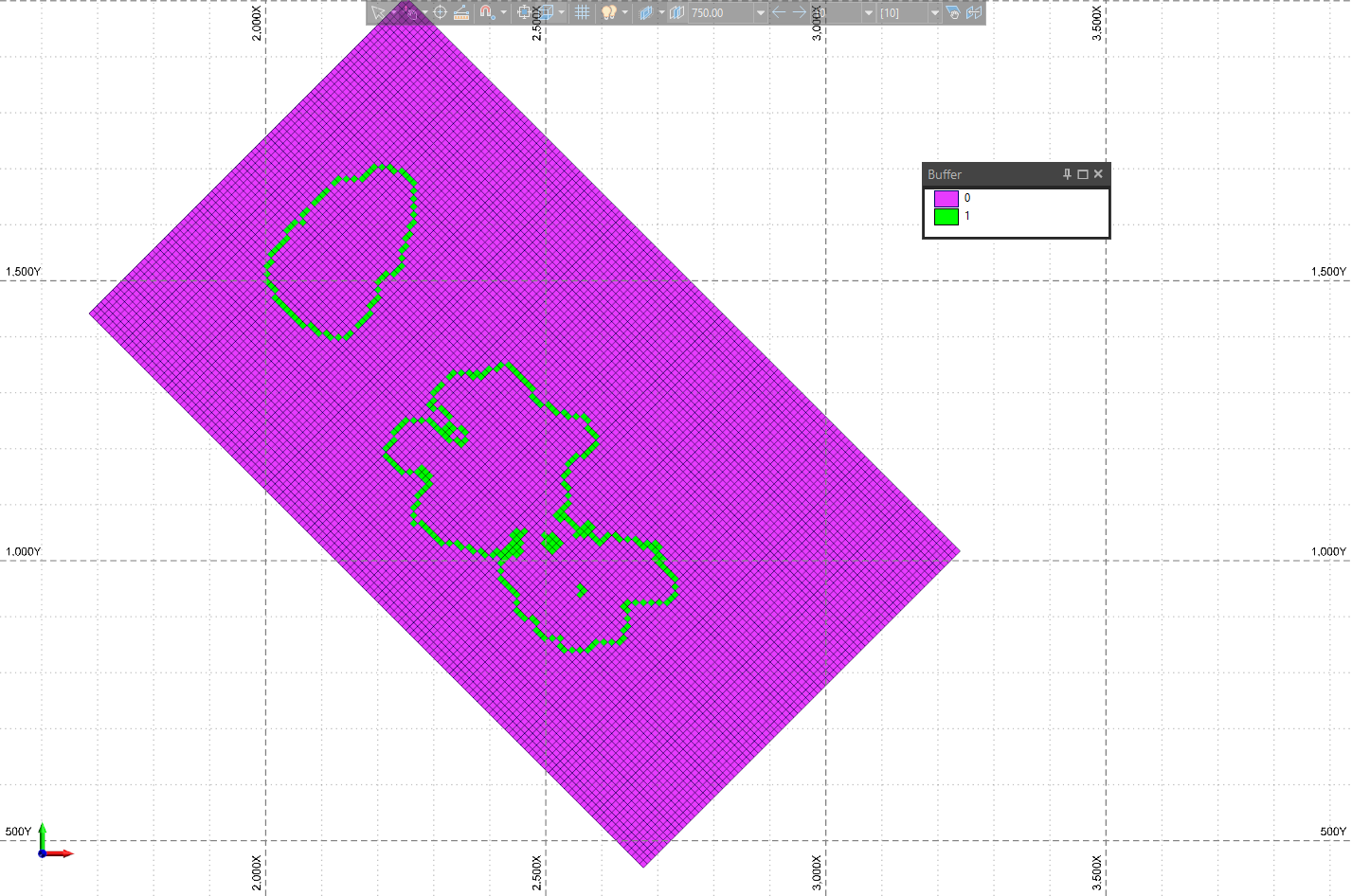Expand the [10] step size dropdown

coord(934,12)
